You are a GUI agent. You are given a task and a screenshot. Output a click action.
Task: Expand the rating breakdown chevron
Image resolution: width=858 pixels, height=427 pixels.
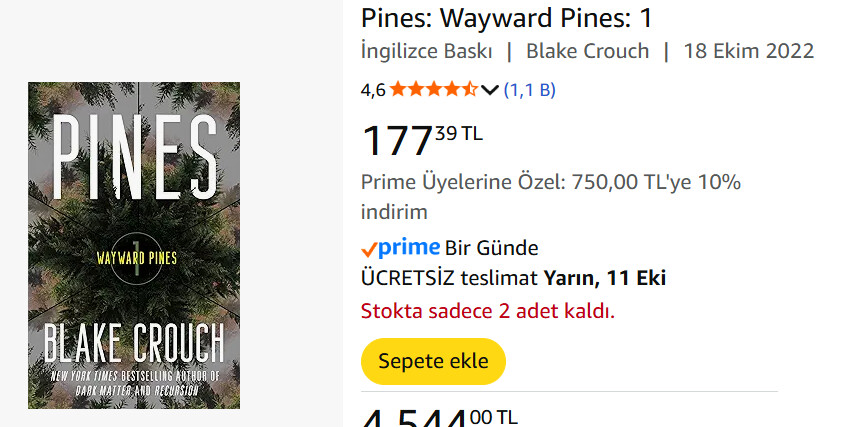pyautogui.click(x=490, y=90)
